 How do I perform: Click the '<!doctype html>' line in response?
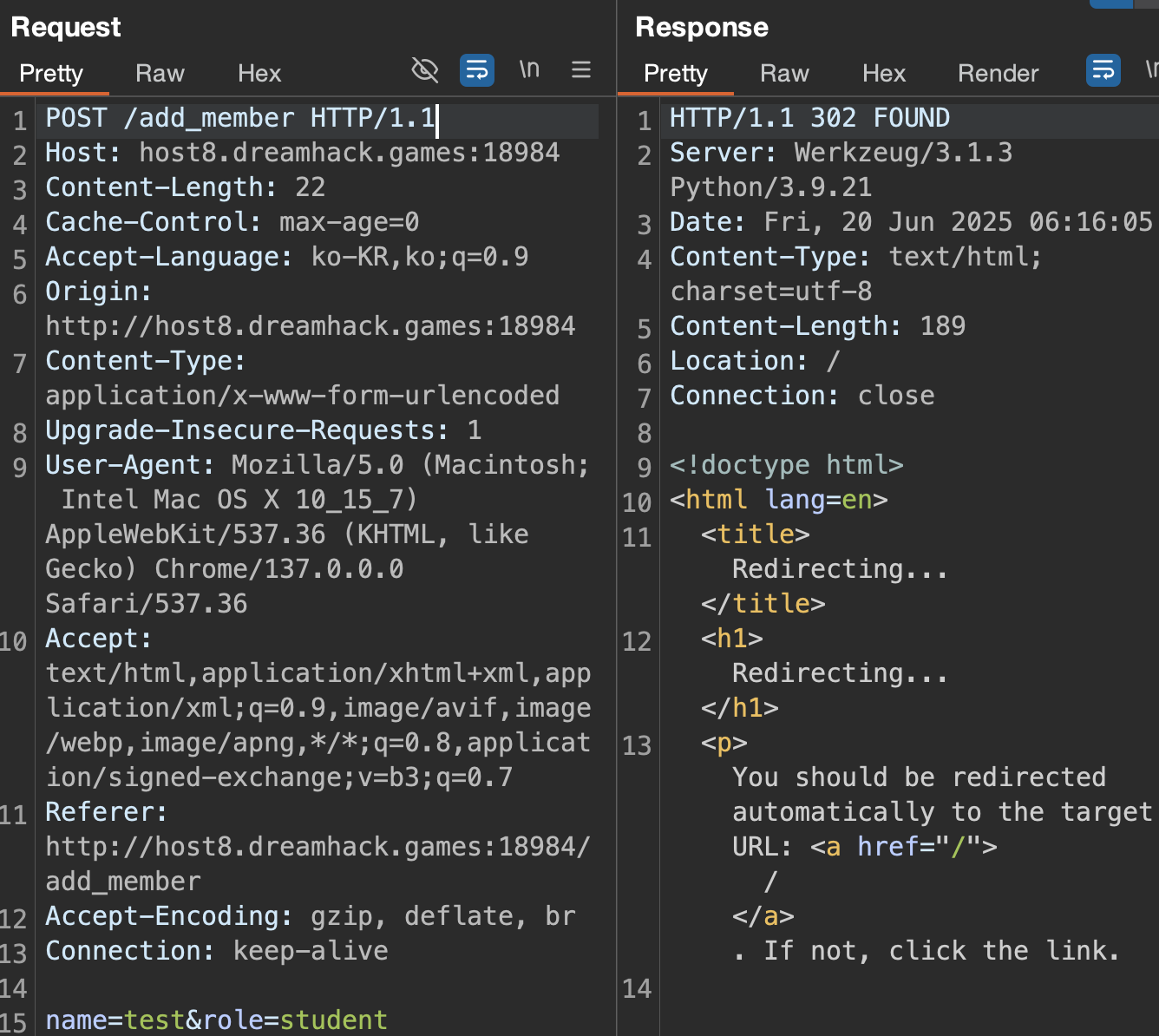click(787, 465)
